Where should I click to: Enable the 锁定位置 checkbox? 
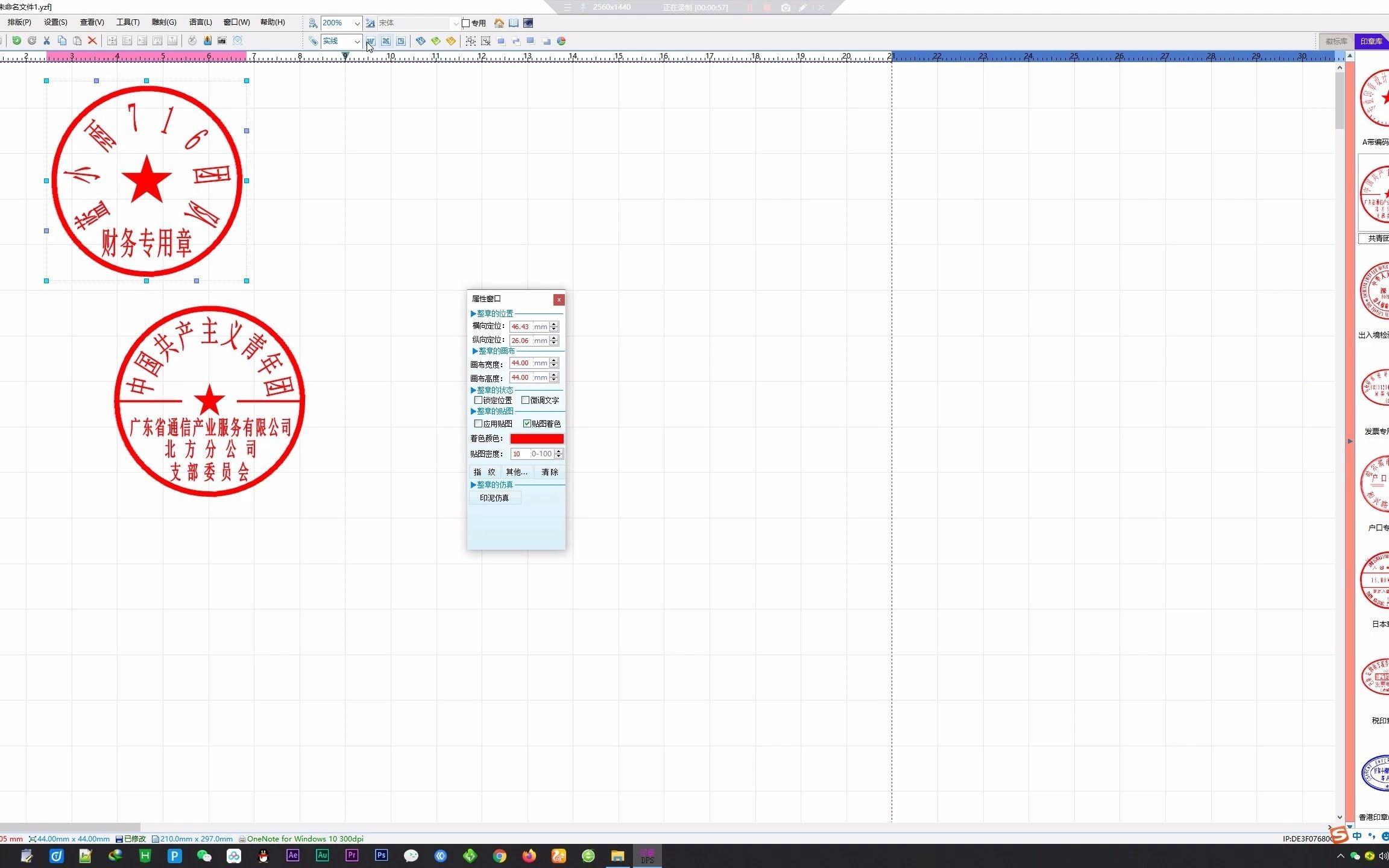pos(479,400)
